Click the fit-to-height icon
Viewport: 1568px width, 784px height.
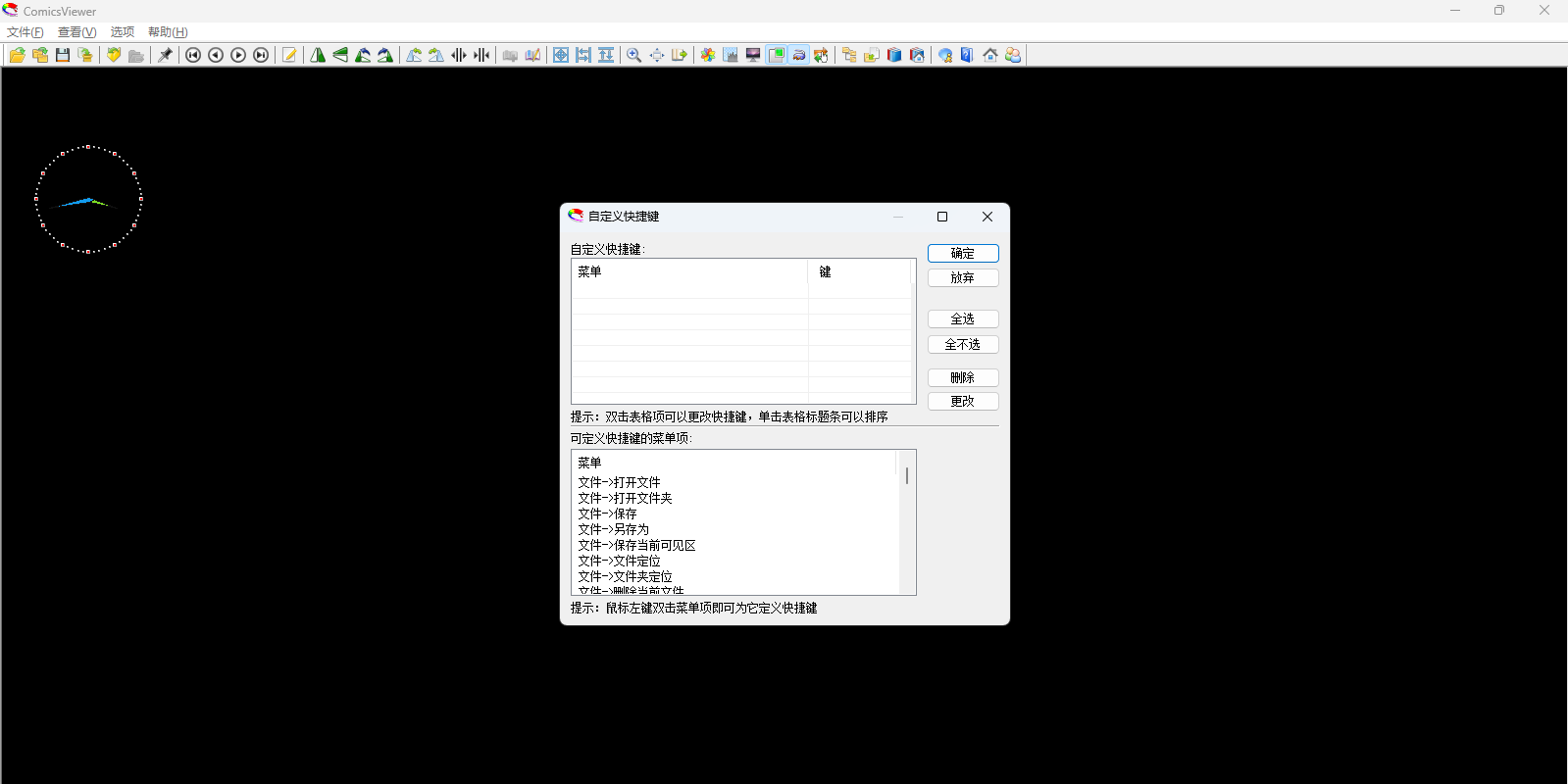(x=606, y=55)
